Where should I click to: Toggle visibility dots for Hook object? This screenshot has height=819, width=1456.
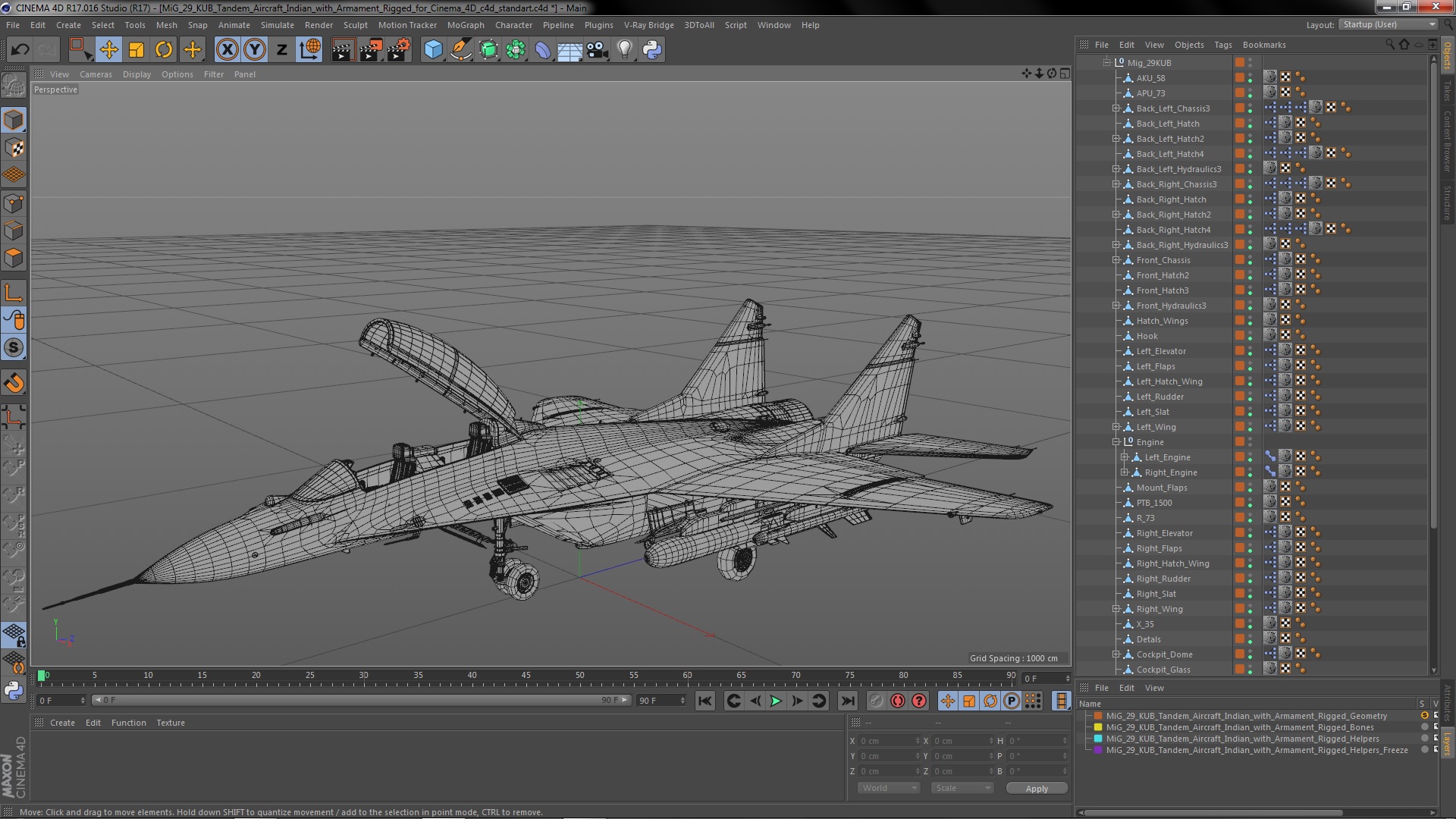(1250, 336)
